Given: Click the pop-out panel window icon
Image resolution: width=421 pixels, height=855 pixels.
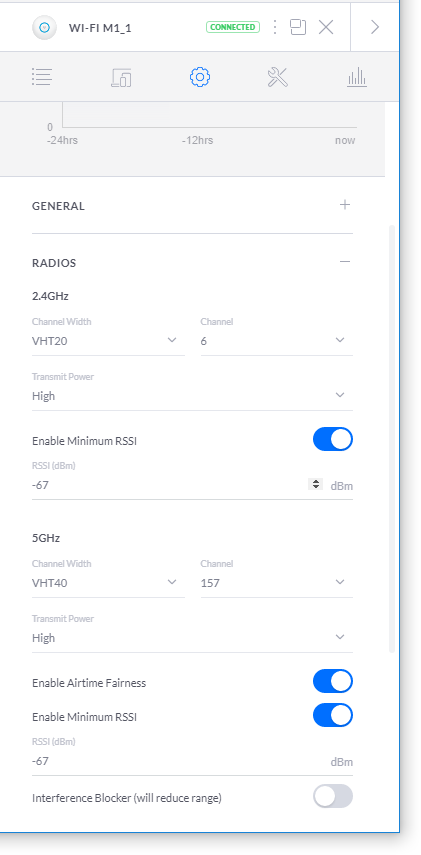Looking at the screenshot, I should (x=298, y=27).
